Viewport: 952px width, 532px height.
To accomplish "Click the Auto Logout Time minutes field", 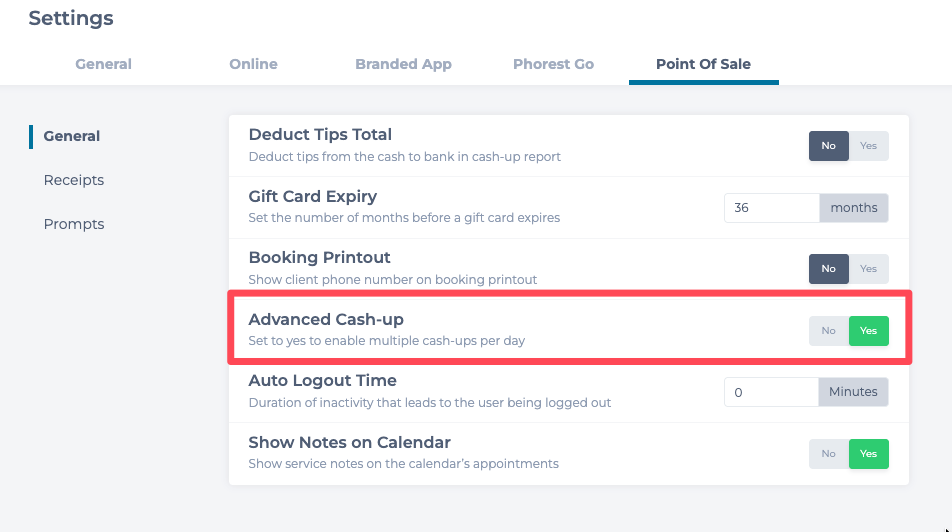I will coord(771,392).
